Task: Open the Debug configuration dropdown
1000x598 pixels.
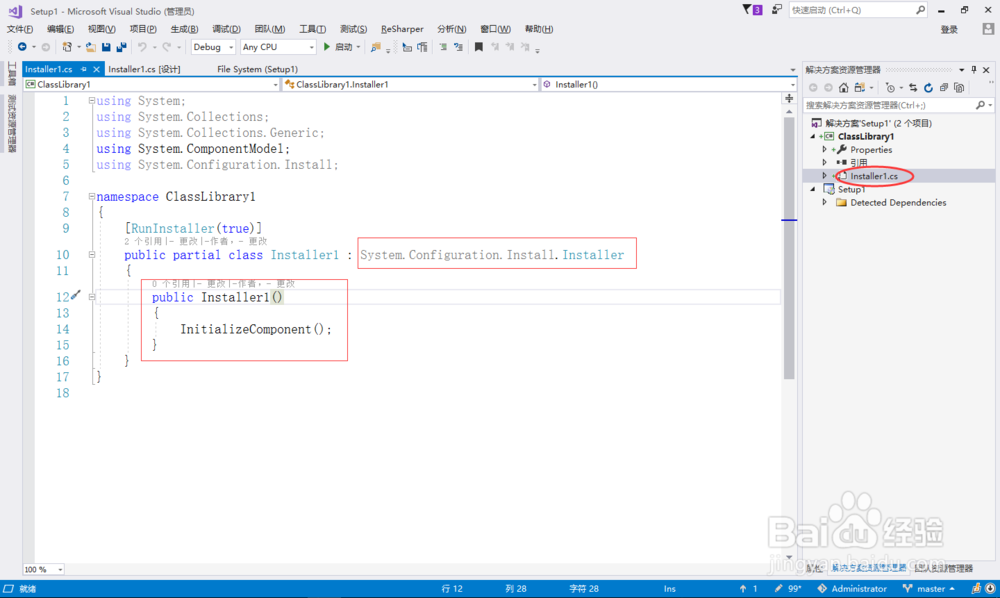Action: 213,47
